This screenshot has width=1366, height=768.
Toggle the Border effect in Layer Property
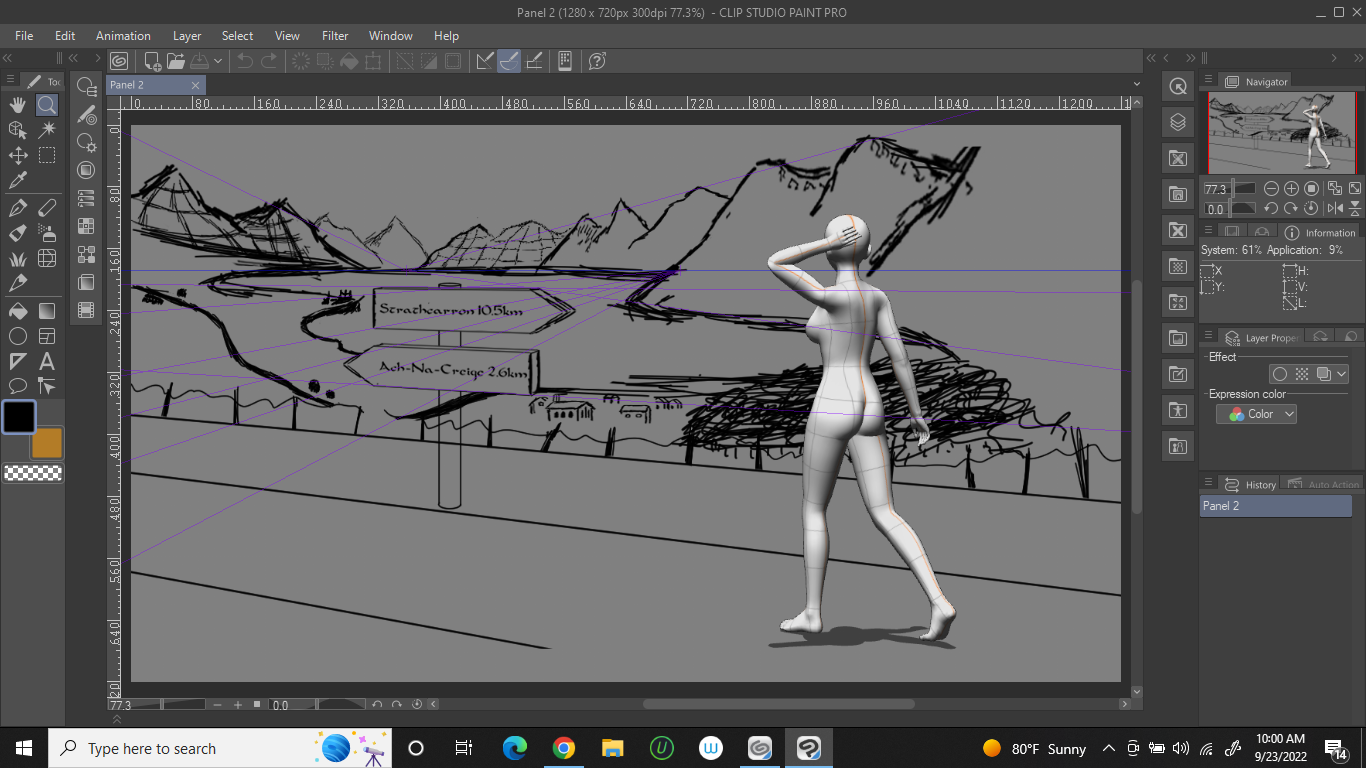(x=1279, y=374)
